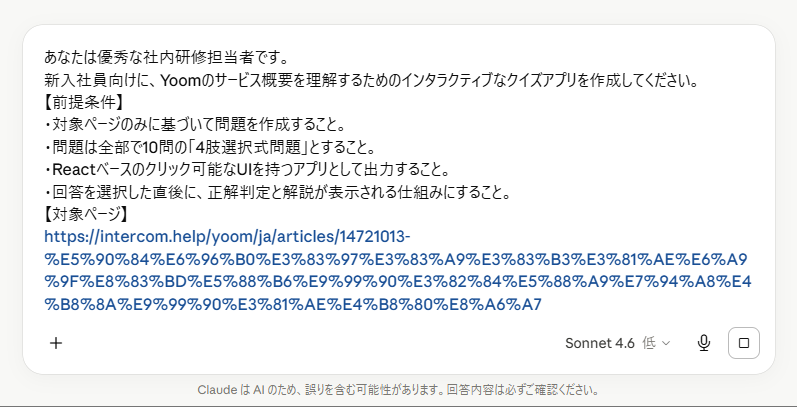This screenshot has width=797, height=407.
Task: Open the plus attachment menu
Action: [56, 343]
